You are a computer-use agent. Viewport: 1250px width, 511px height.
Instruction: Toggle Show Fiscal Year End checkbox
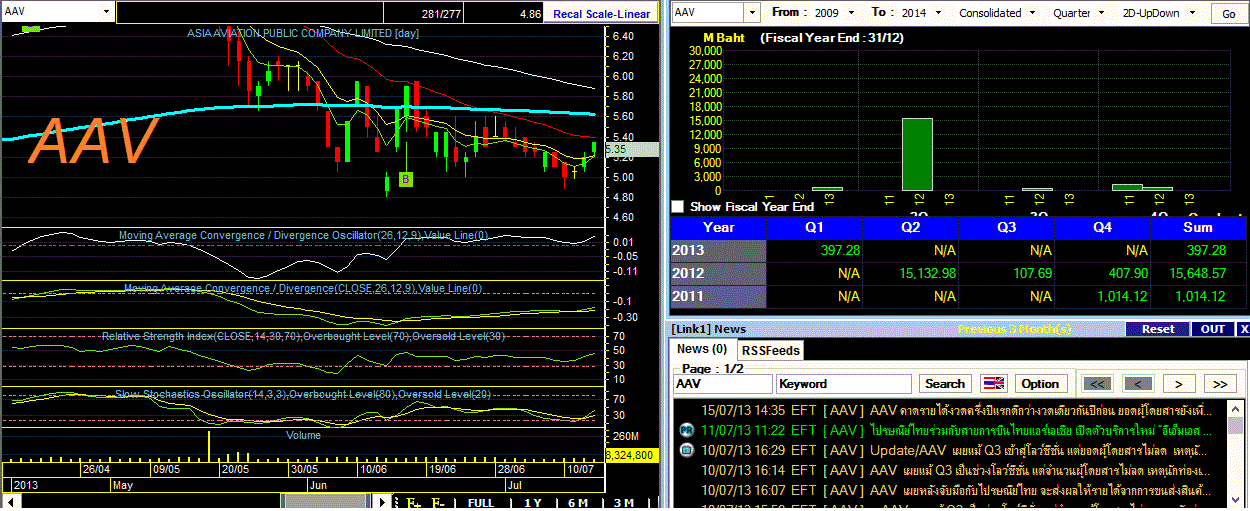679,207
